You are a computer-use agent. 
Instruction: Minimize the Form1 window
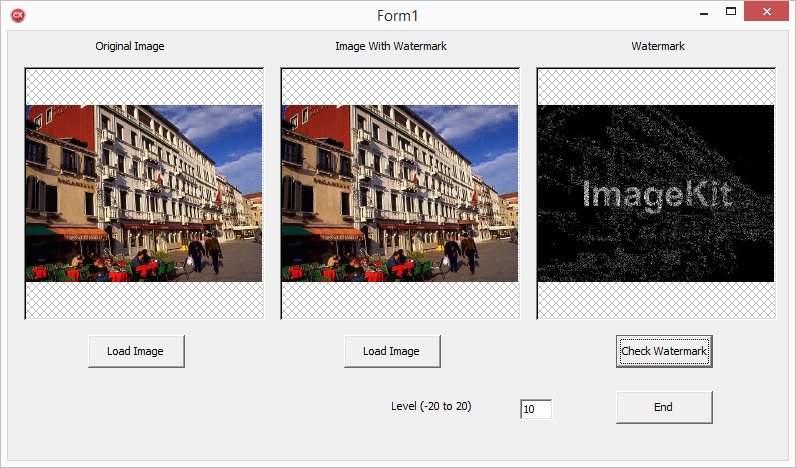(704, 13)
